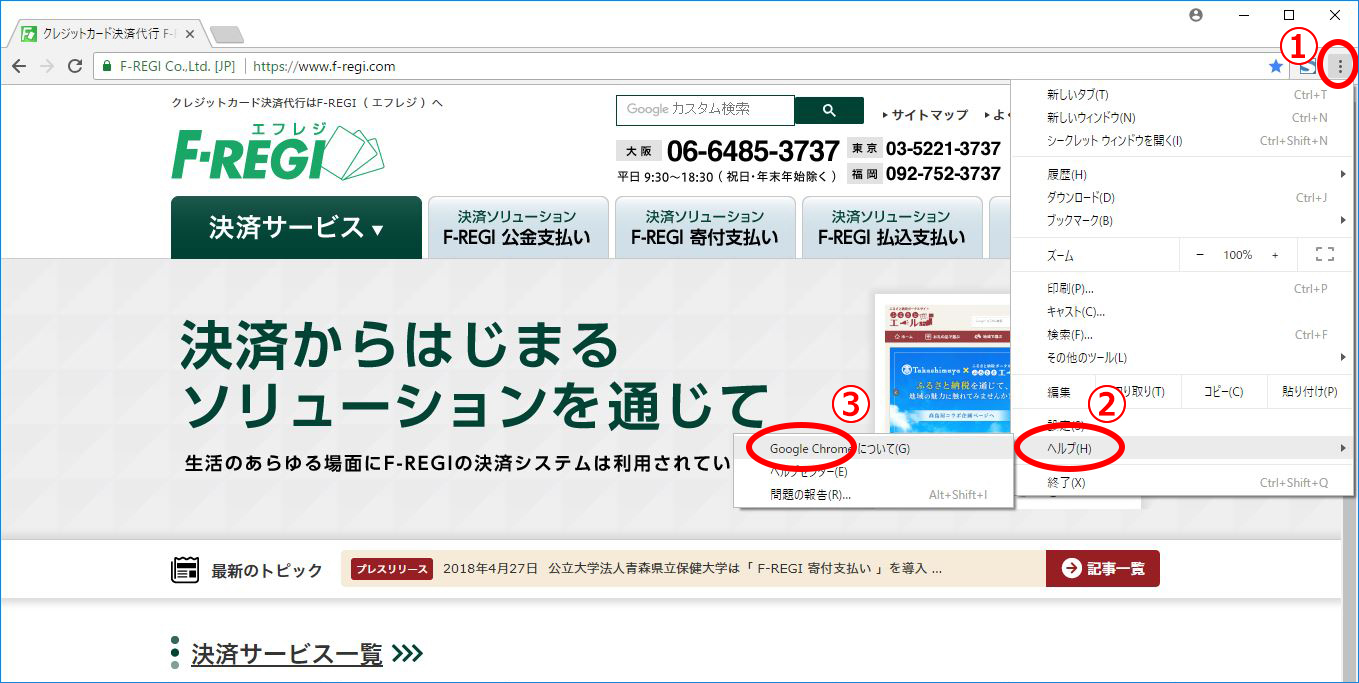Click the browser Forward arrow

[47, 66]
